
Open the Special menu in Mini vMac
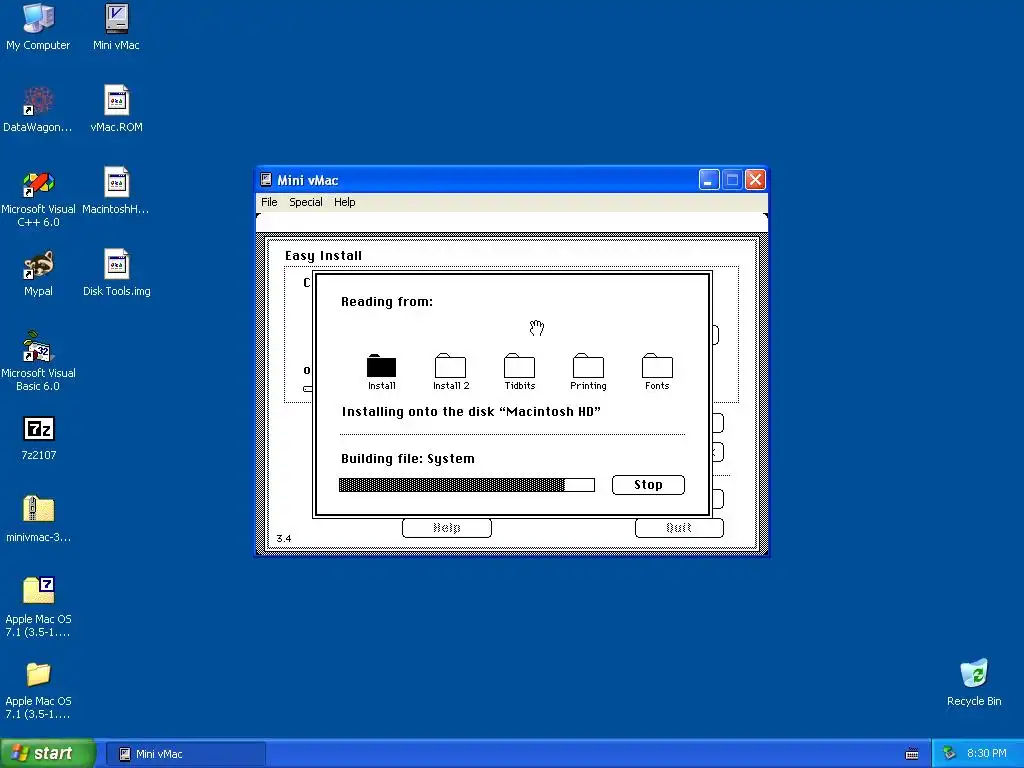coord(306,202)
